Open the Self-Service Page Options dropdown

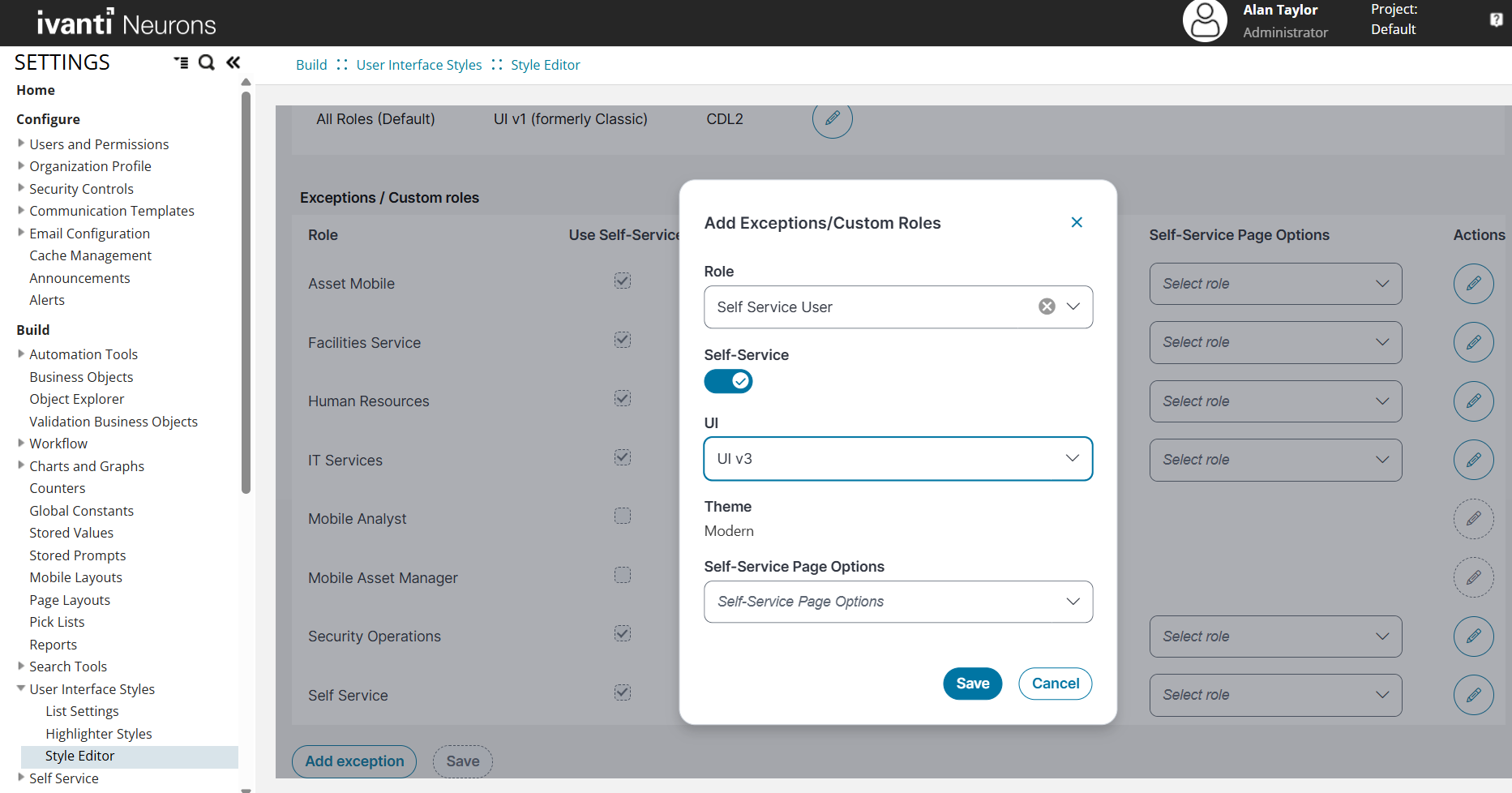click(x=897, y=602)
